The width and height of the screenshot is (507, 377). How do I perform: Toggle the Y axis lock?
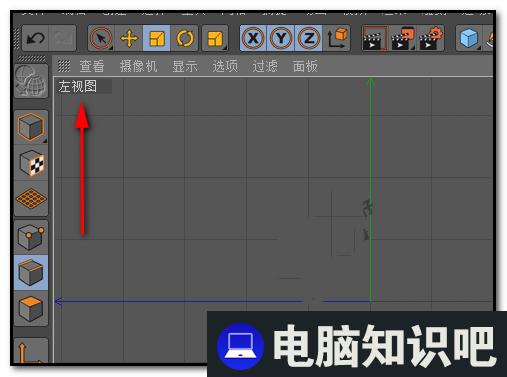click(x=281, y=38)
